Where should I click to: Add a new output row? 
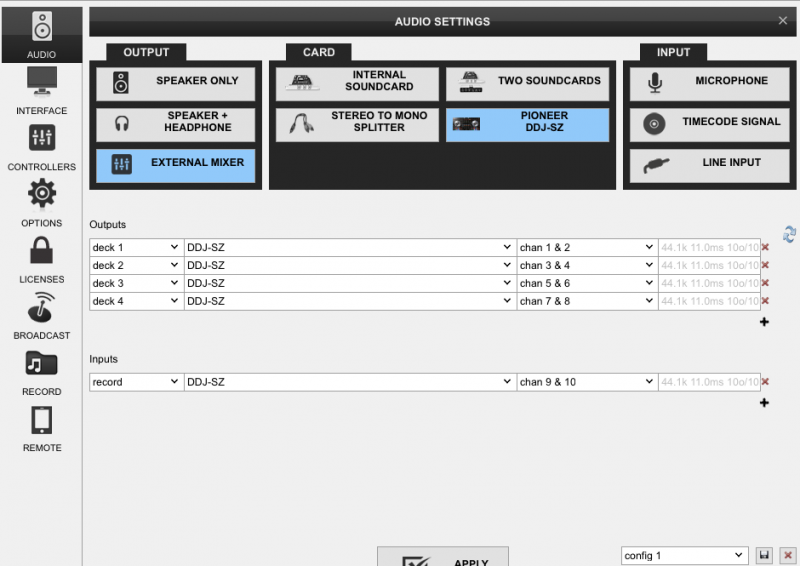(764, 322)
